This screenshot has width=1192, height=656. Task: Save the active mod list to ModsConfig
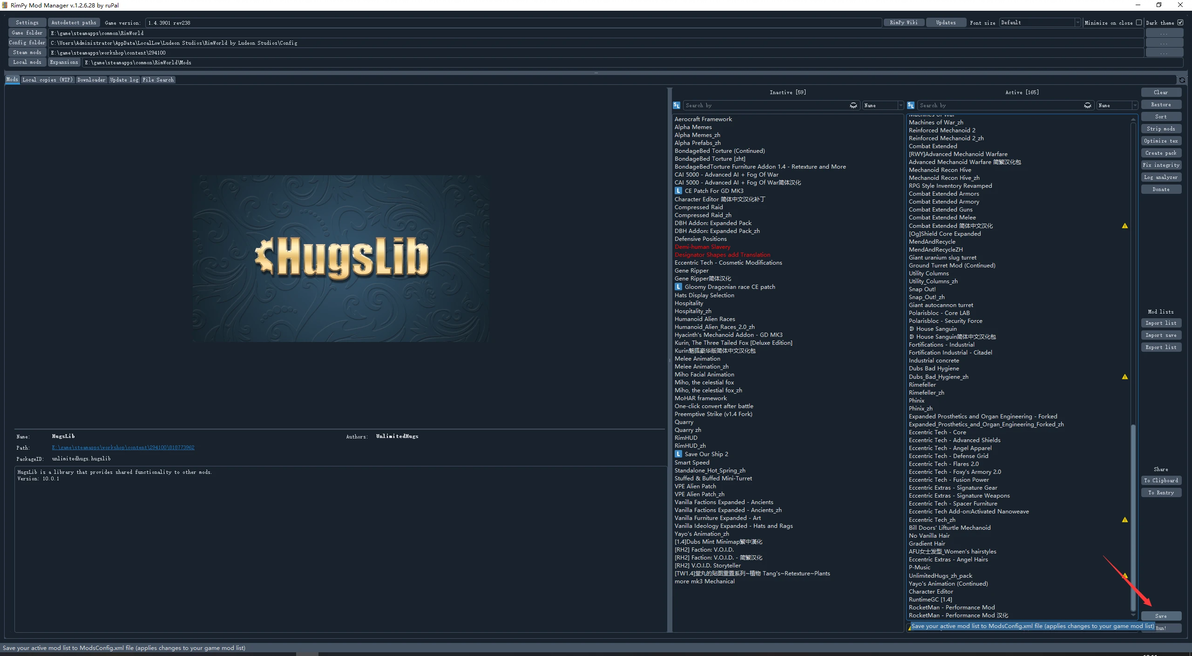[x=1161, y=616]
